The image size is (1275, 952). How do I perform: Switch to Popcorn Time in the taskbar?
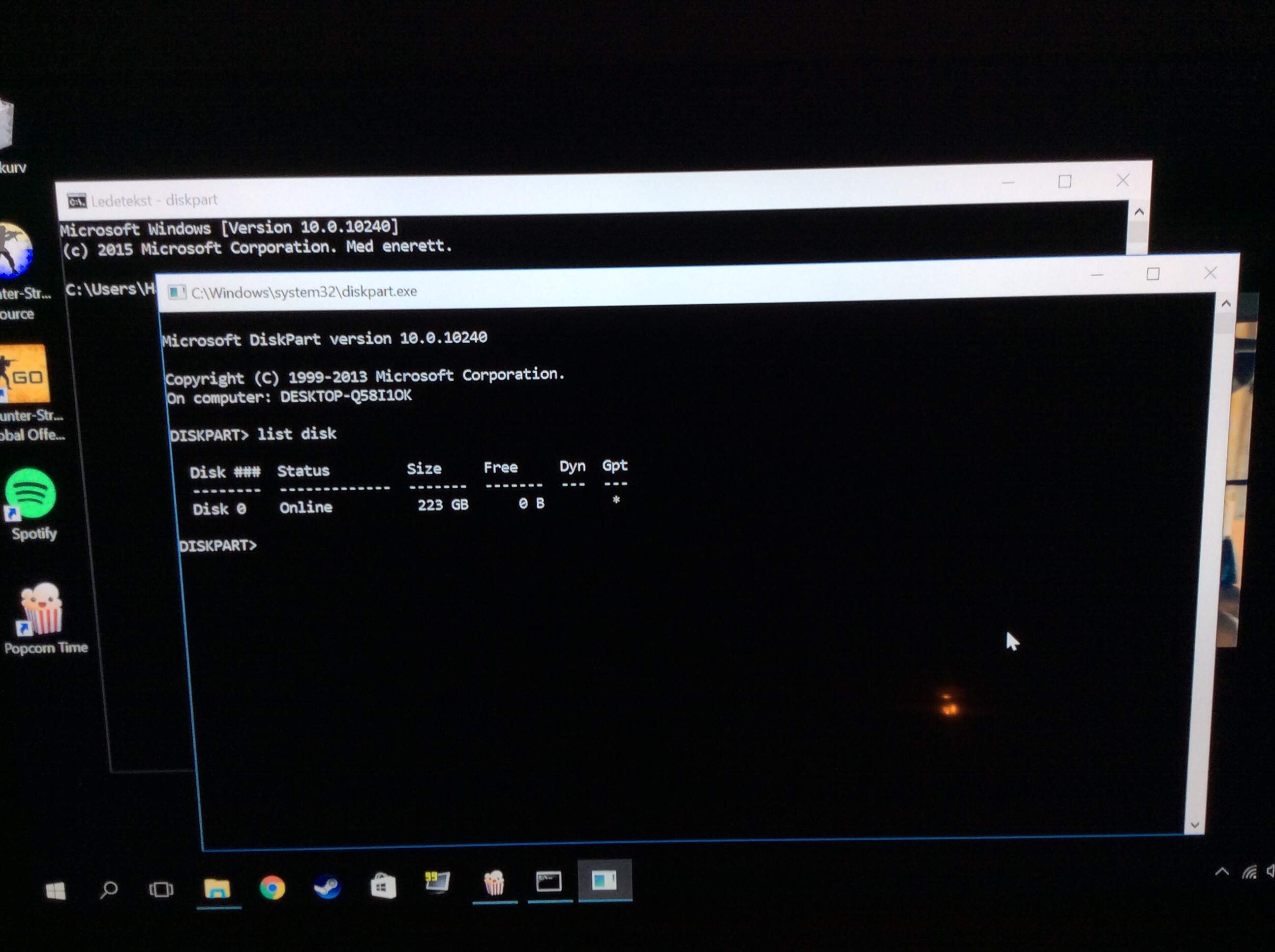494,883
